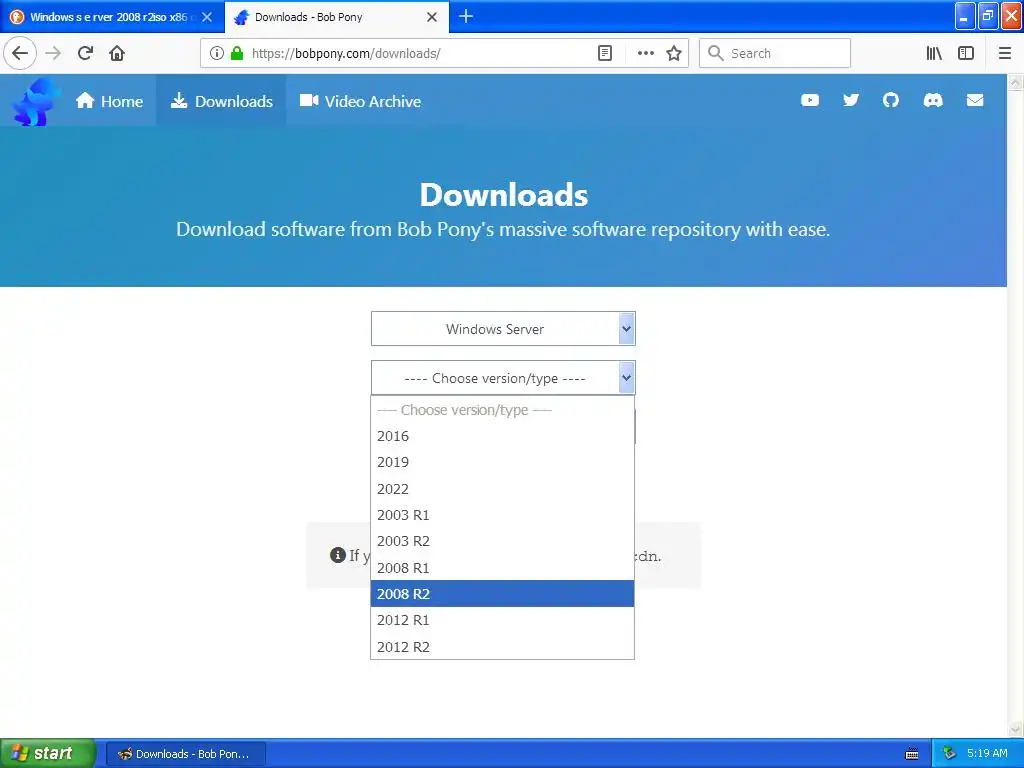Open a new tab with plus button
Screen dimensions: 1024x768
466,16
